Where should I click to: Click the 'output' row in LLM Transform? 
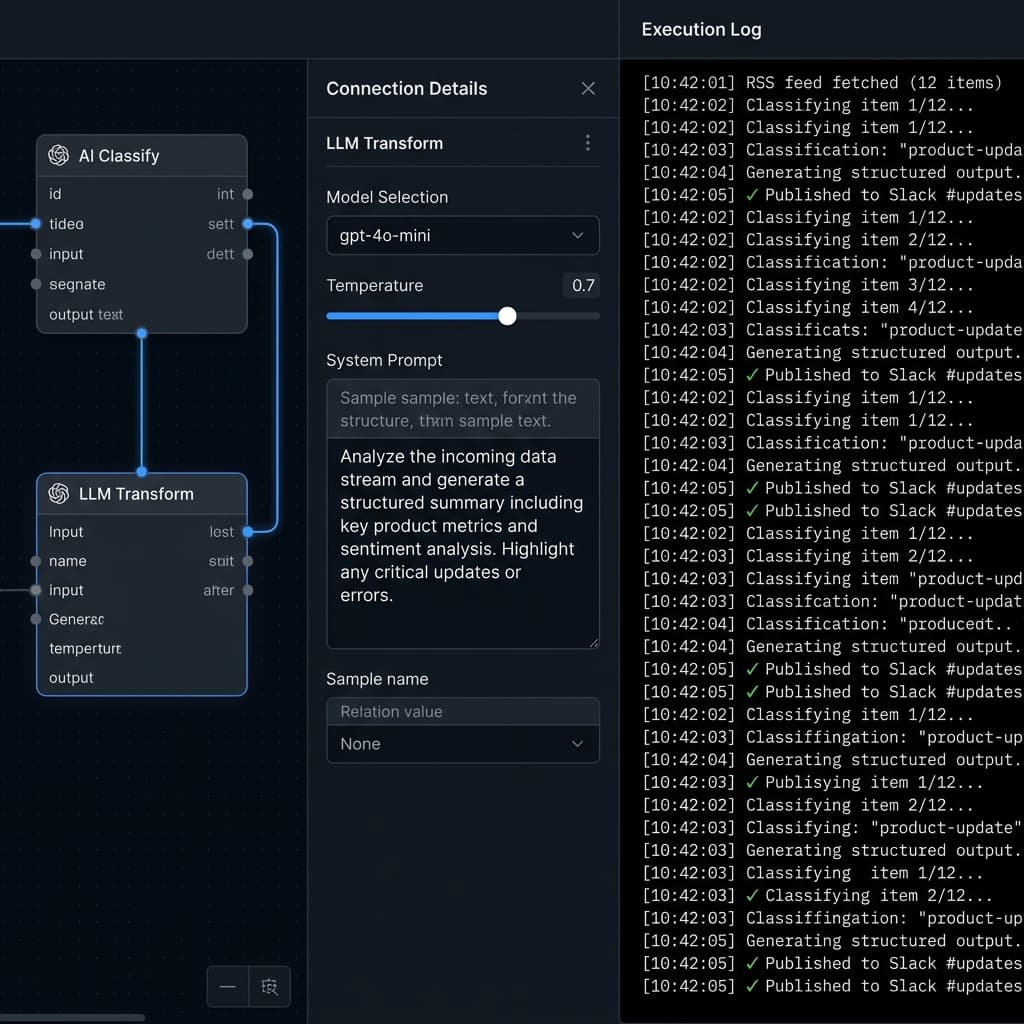point(142,678)
